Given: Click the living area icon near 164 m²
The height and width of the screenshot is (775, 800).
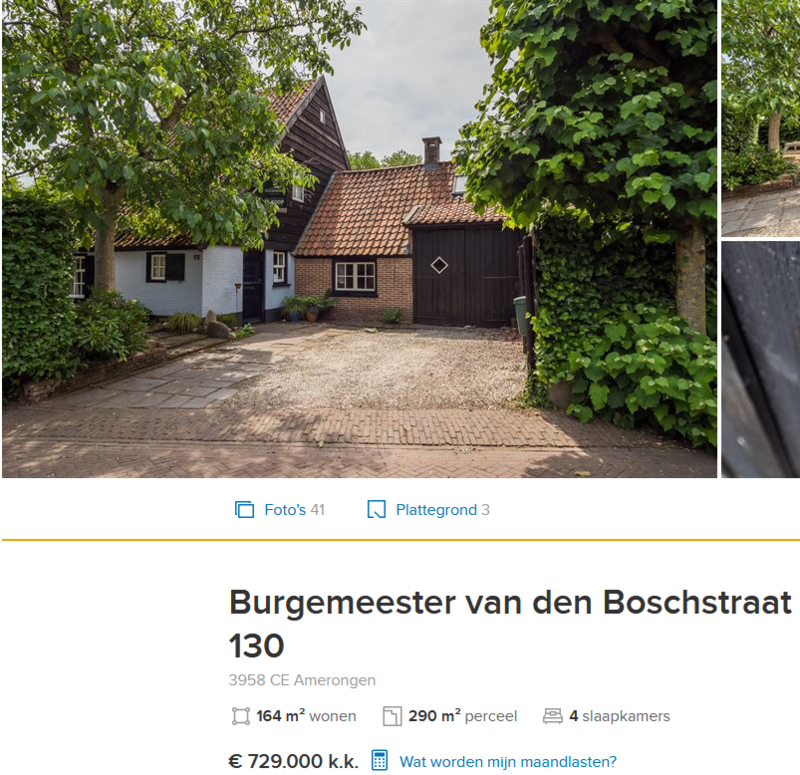Looking at the screenshot, I should click(241, 716).
